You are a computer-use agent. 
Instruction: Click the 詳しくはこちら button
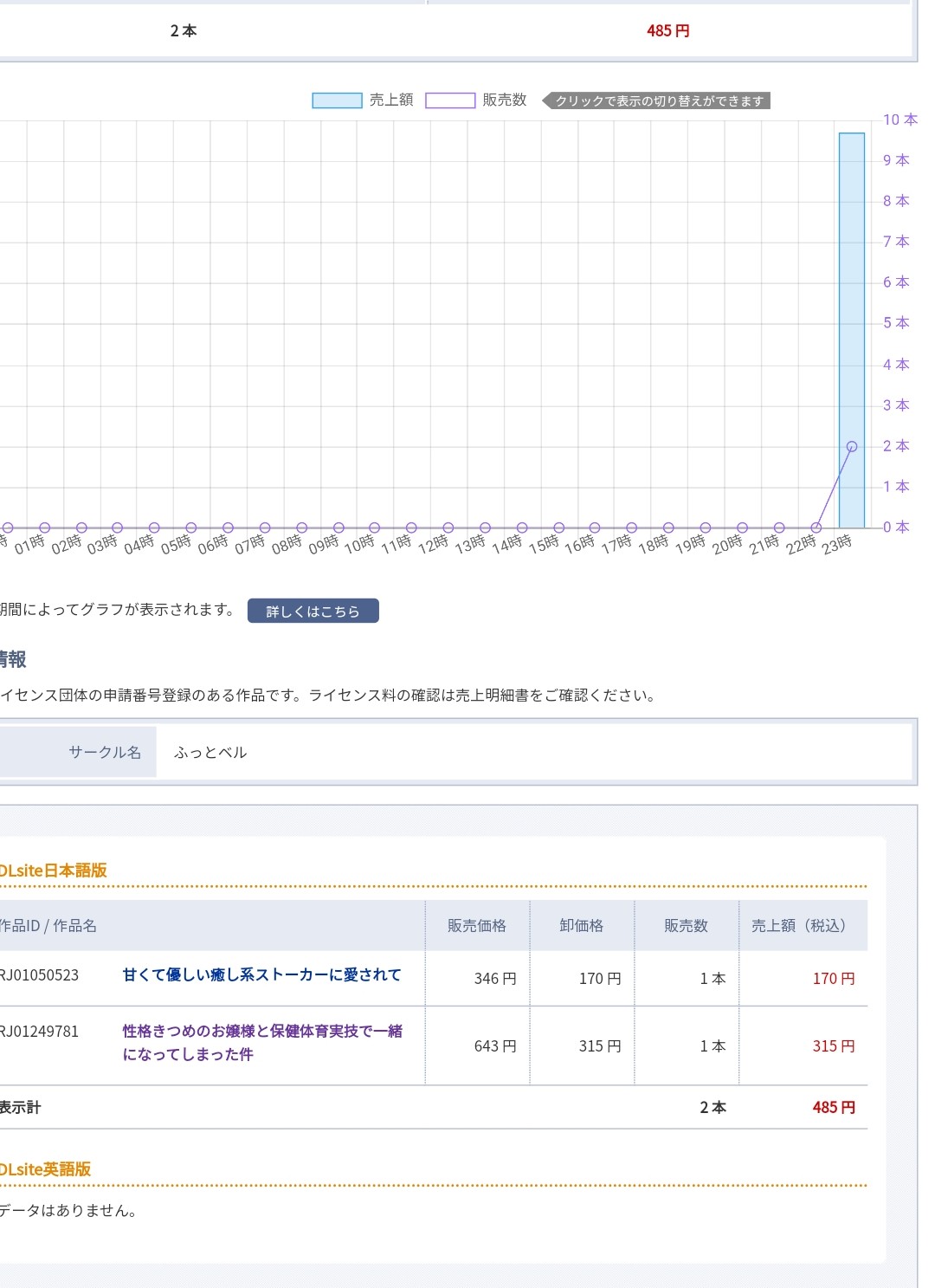(x=313, y=611)
